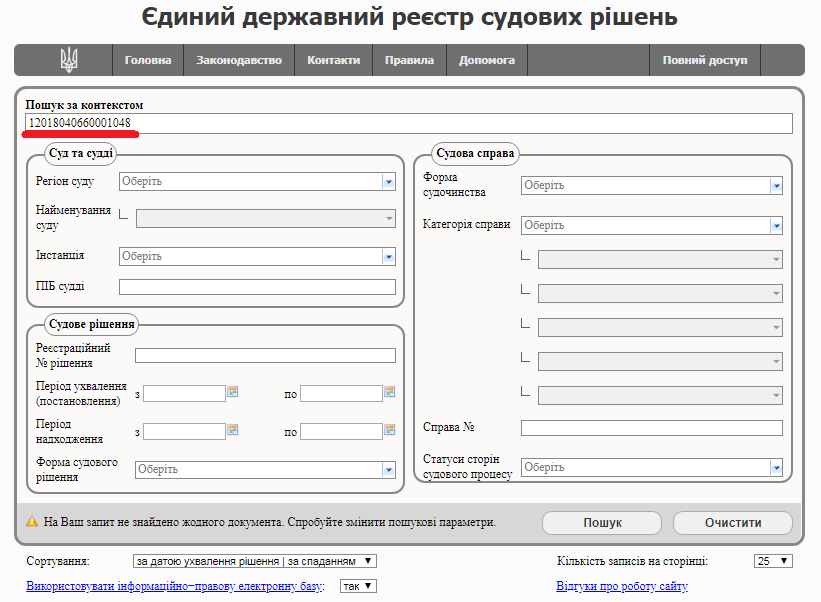Open the Відгуки про роботу сайту link
The image size is (821, 602).
point(622,586)
